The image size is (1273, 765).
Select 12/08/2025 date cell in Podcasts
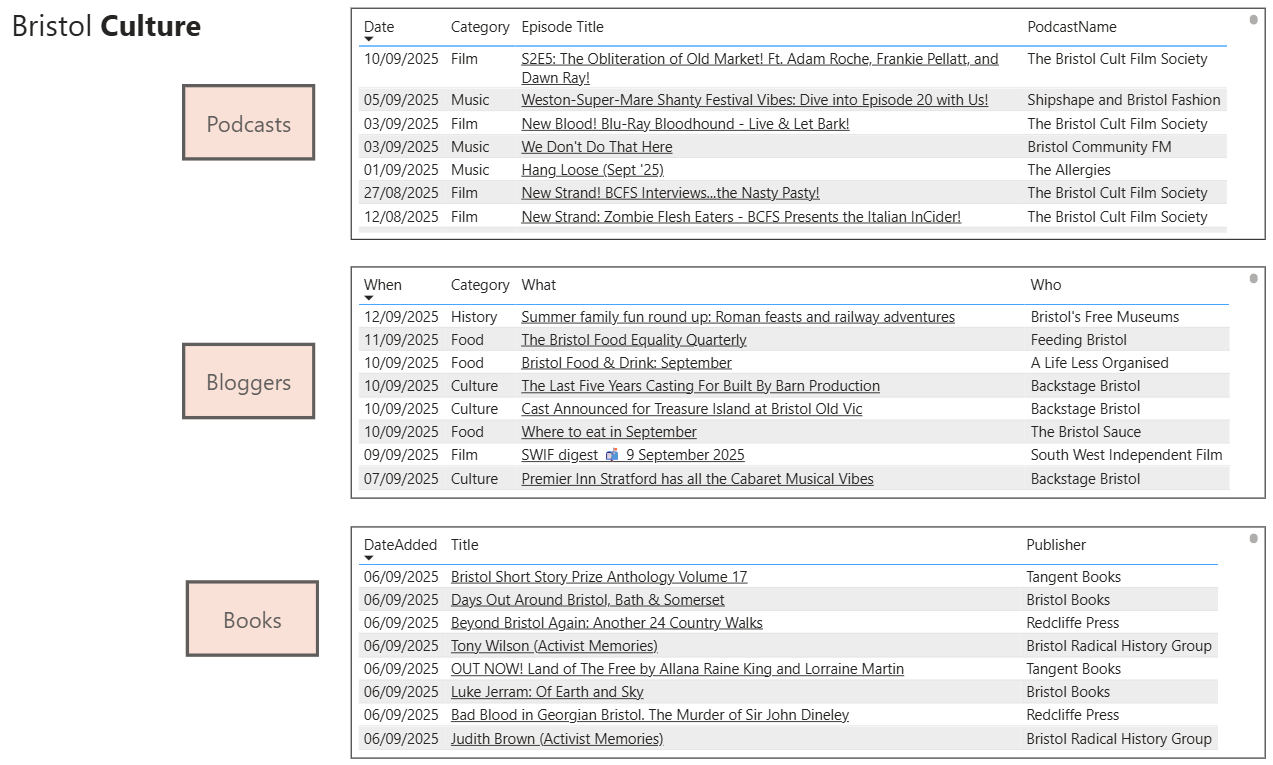(401, 217)
